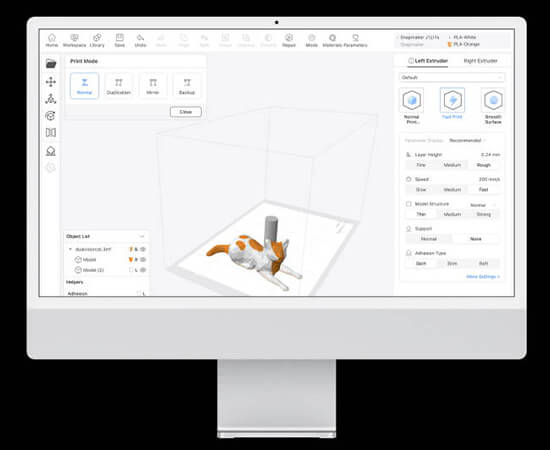Set Speed to Fast

[x=484, y=189]
